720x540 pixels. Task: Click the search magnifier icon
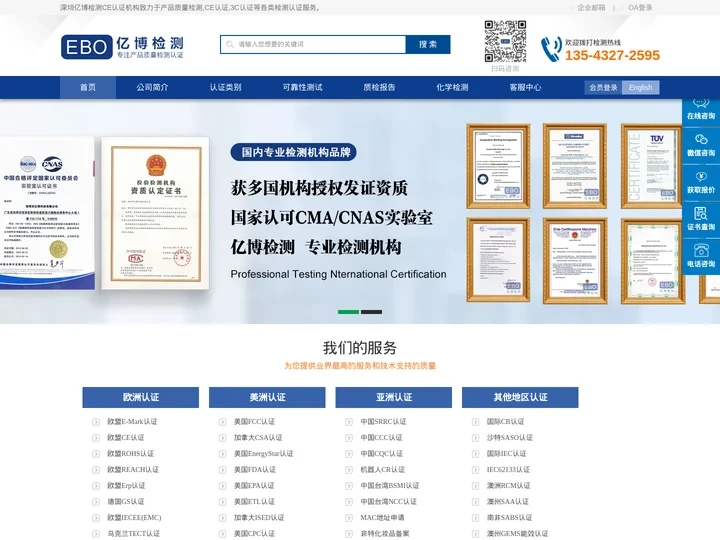230,45
